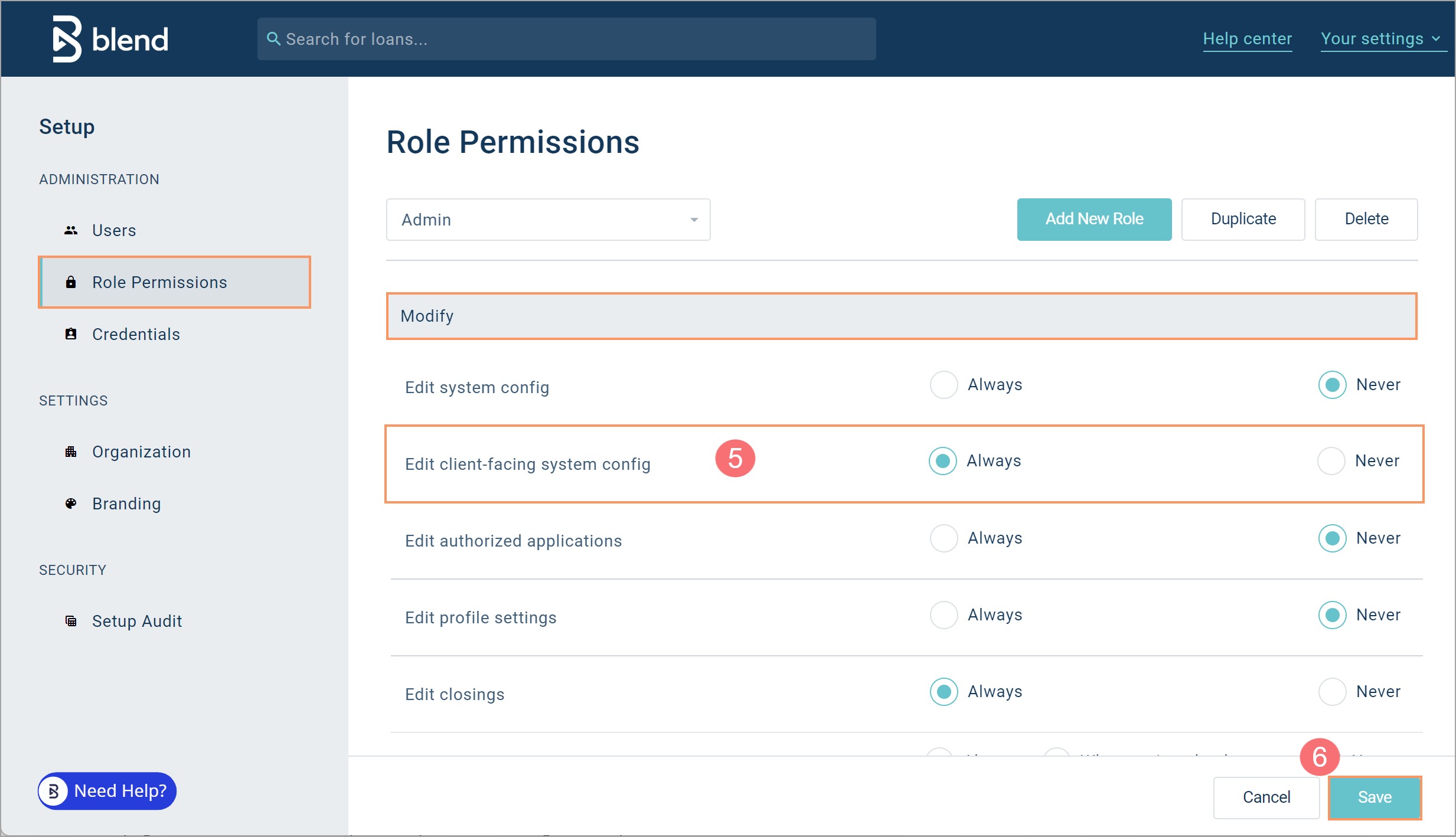This screenshot has height=837, width=1456.
Task: Click the Role Permissions lock icon
Action: point(71,282)
